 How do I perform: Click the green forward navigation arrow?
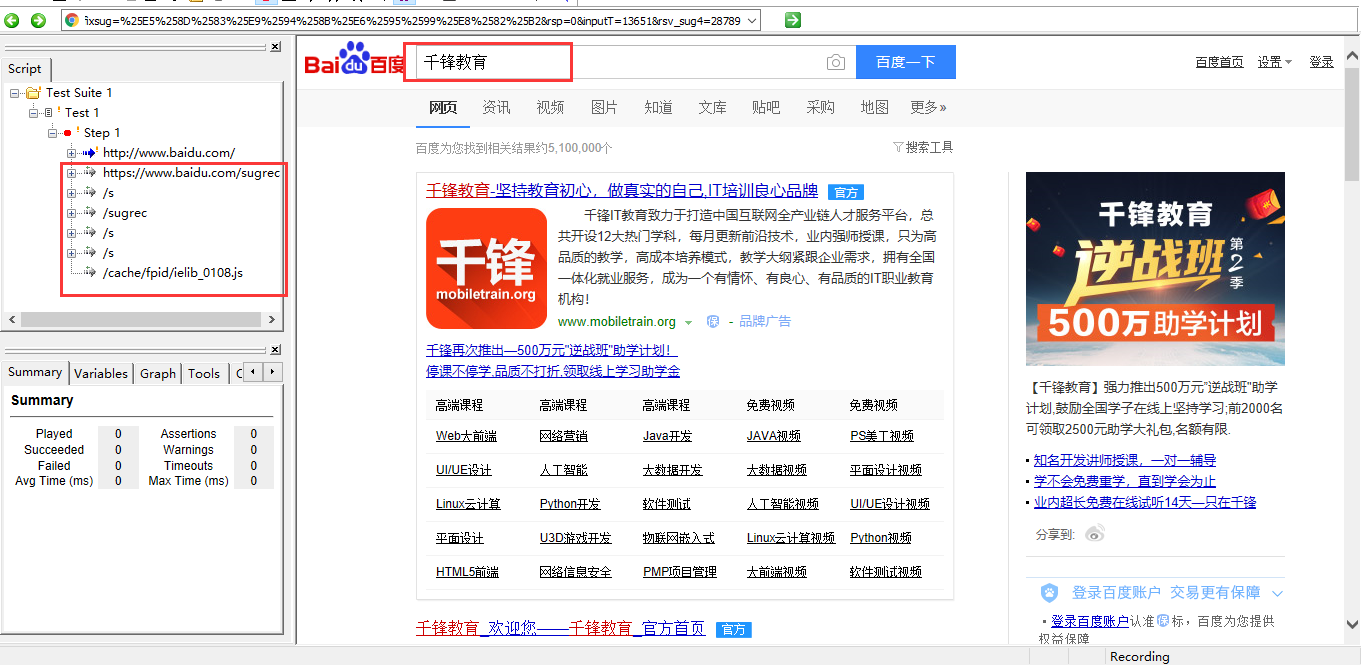pyautogui.click(x=38, y=20)
